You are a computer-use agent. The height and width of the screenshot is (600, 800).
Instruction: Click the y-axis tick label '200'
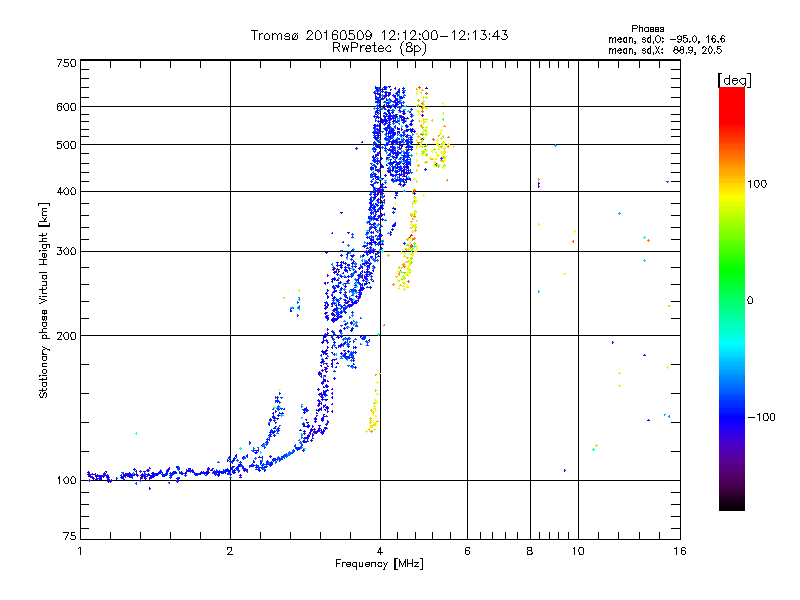pyautogui.click(x=66, y=336)
